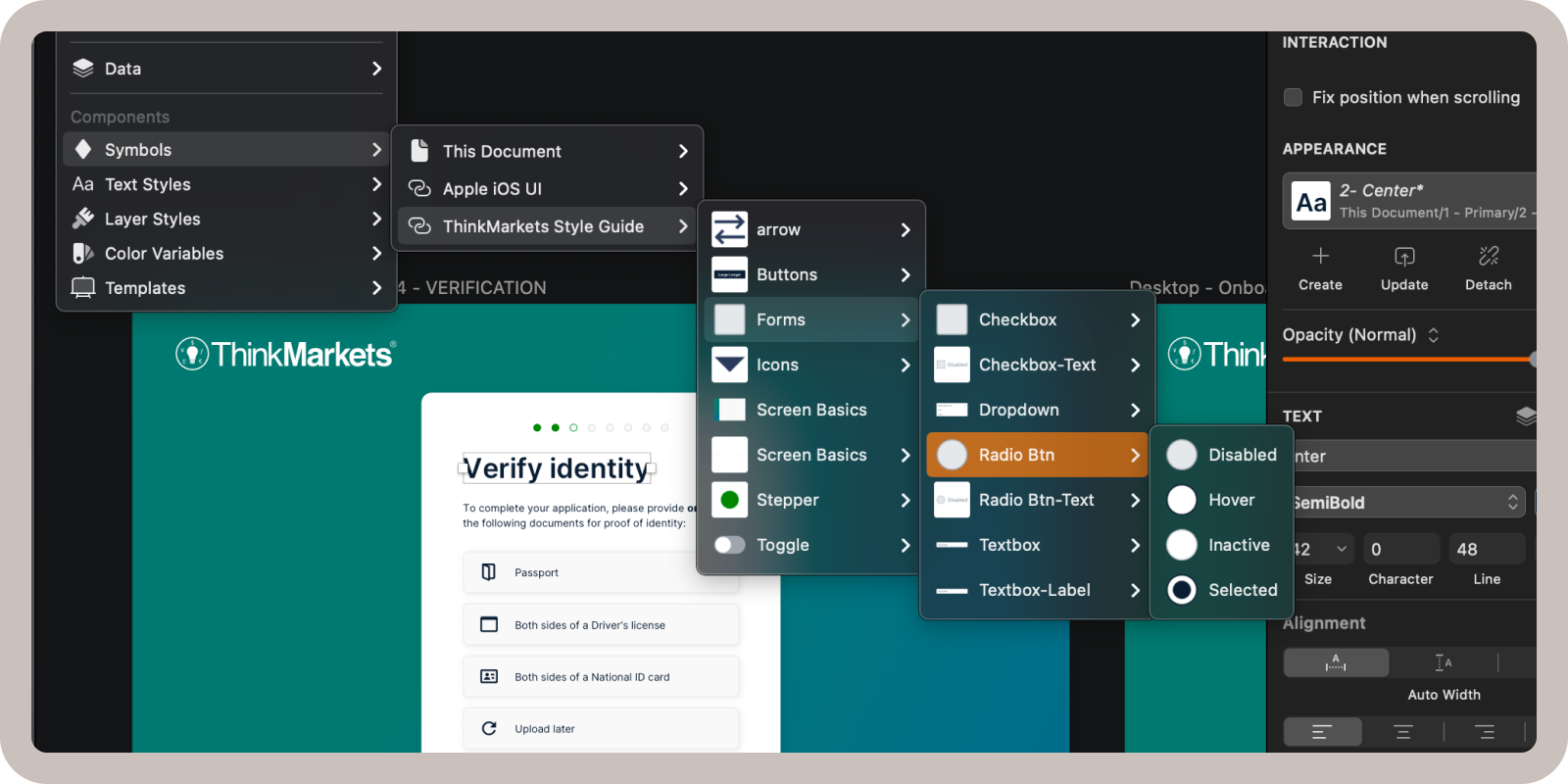This screenshot has height=784, width=1568.
Task: Click the Character spacing field
Action: pyautogui.click(x=1401, y=549)
